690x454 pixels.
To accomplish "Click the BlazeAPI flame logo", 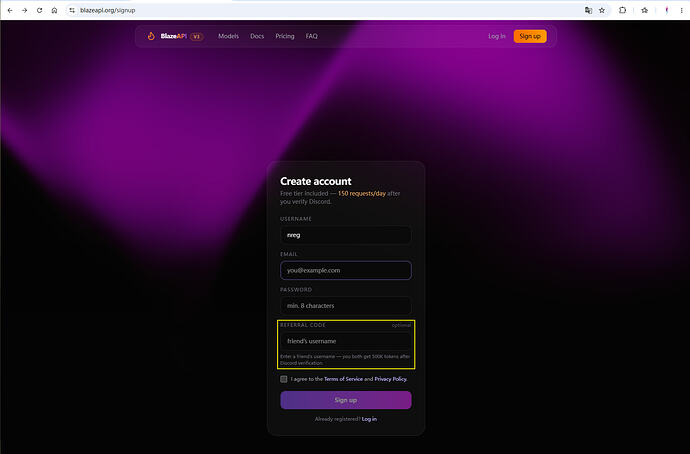I will [x=151, y=36].
